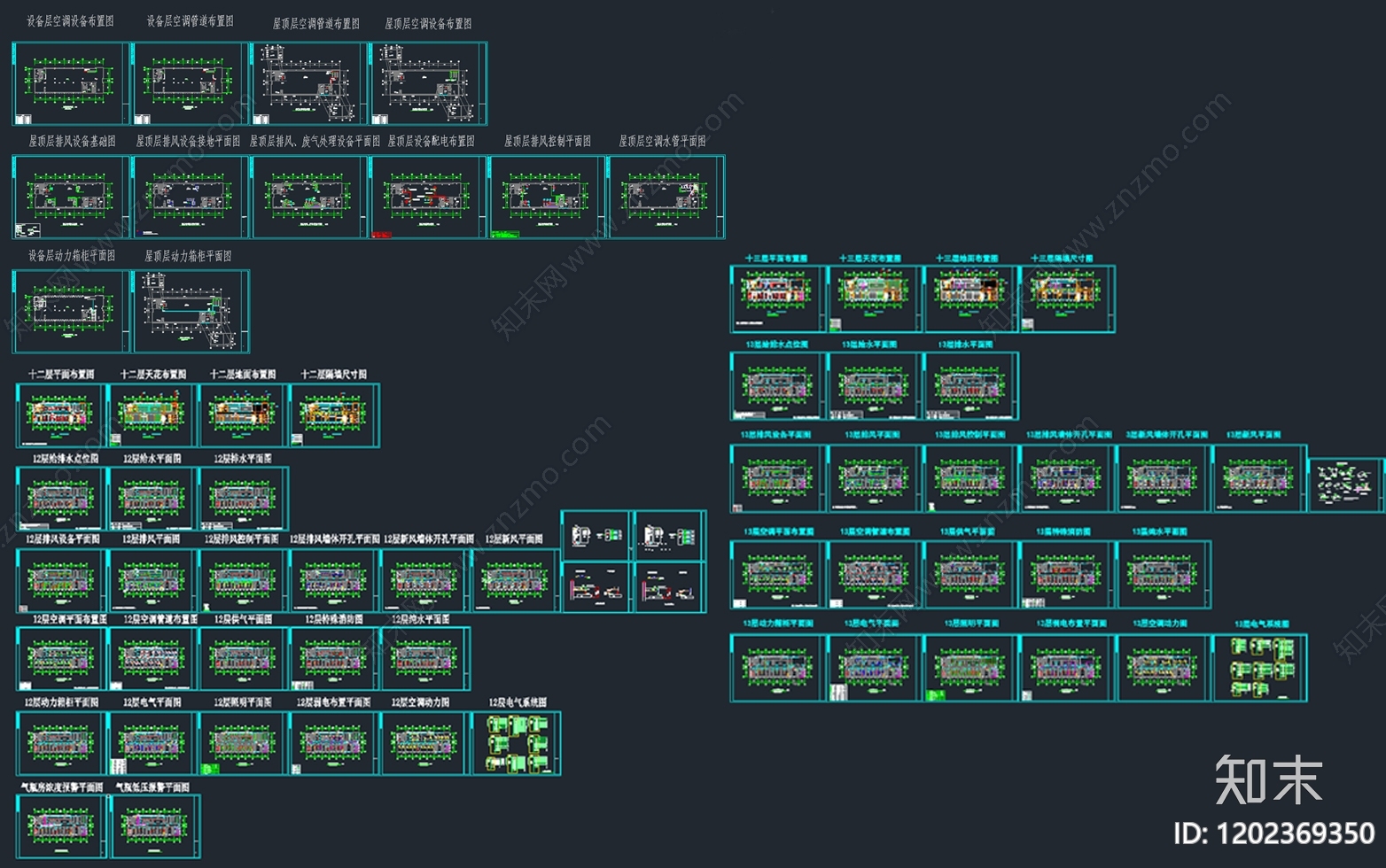Open the 气瓶低压报警平面图 drawing sheet

[154, 826]
